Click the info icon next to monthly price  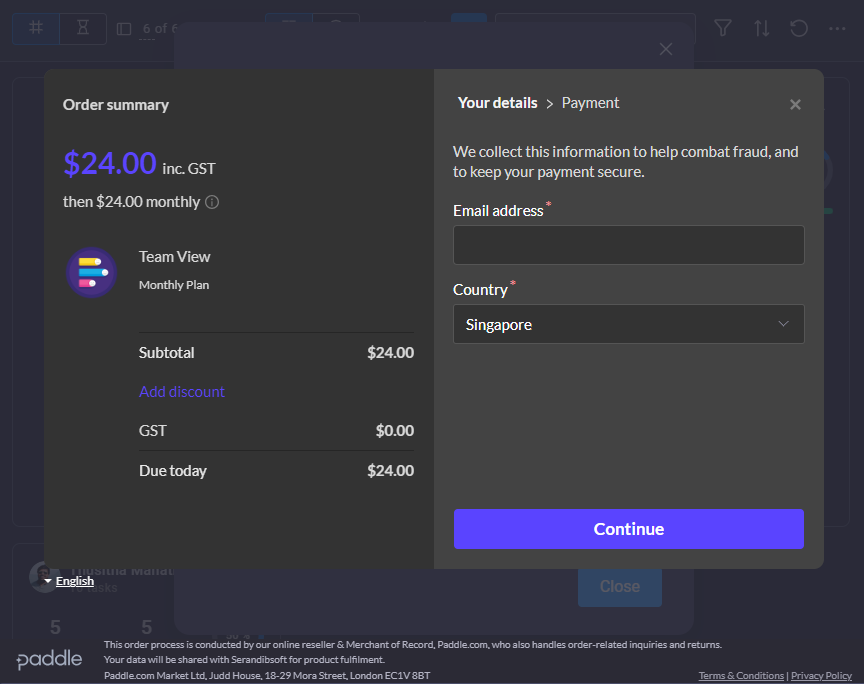click(x=212, y=202)
